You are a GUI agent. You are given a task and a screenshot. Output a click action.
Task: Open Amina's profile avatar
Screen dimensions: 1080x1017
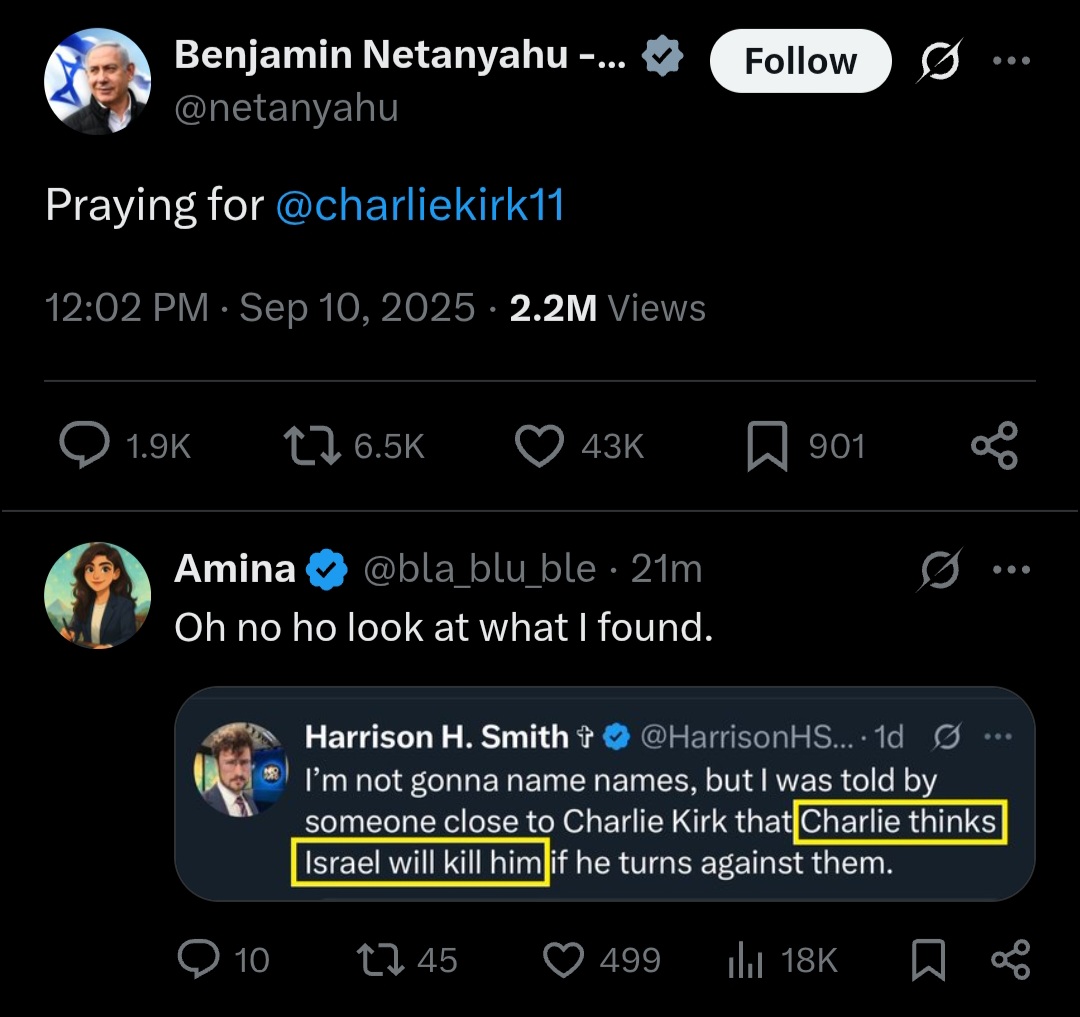97,595
